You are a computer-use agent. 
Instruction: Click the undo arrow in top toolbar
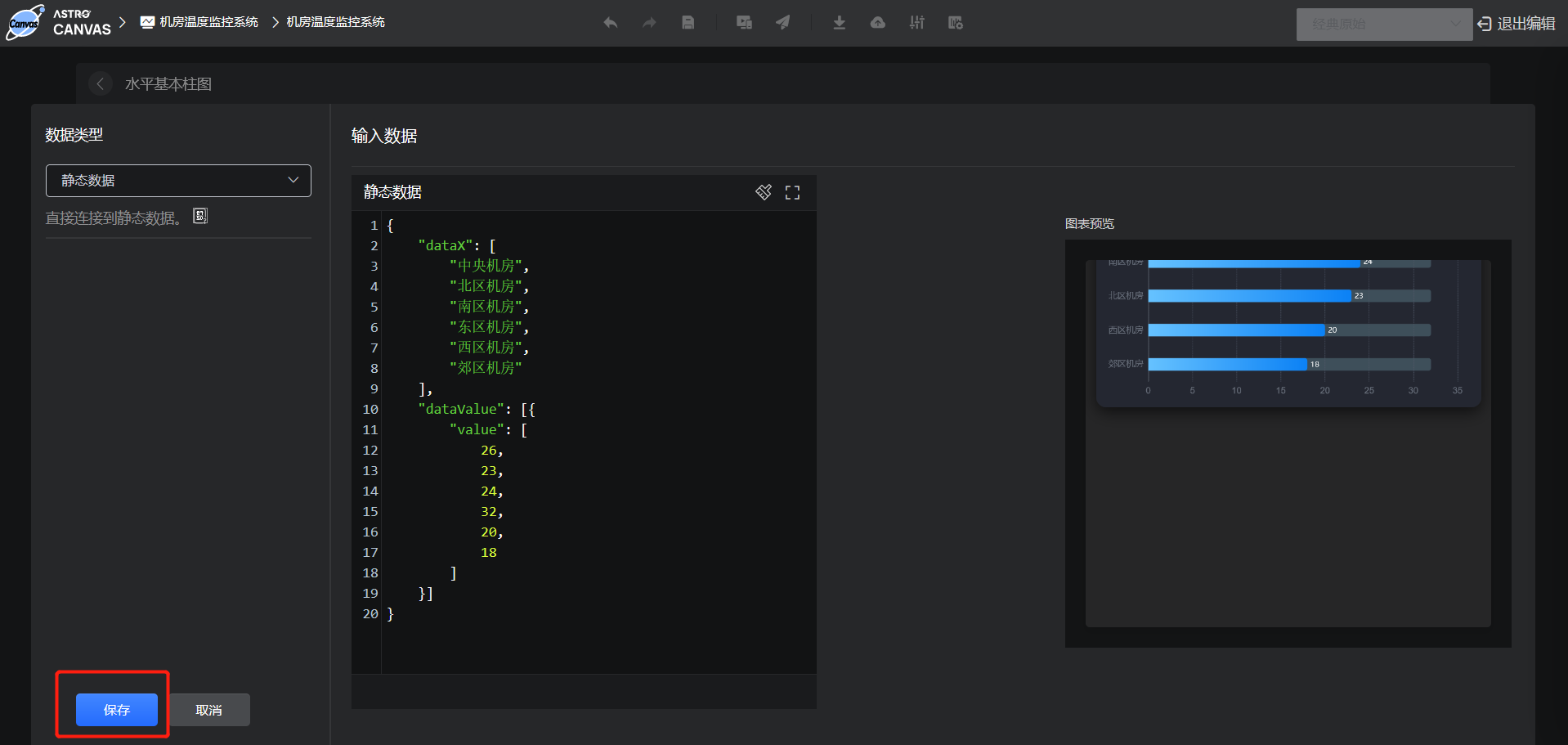click(x=610, y=23)
